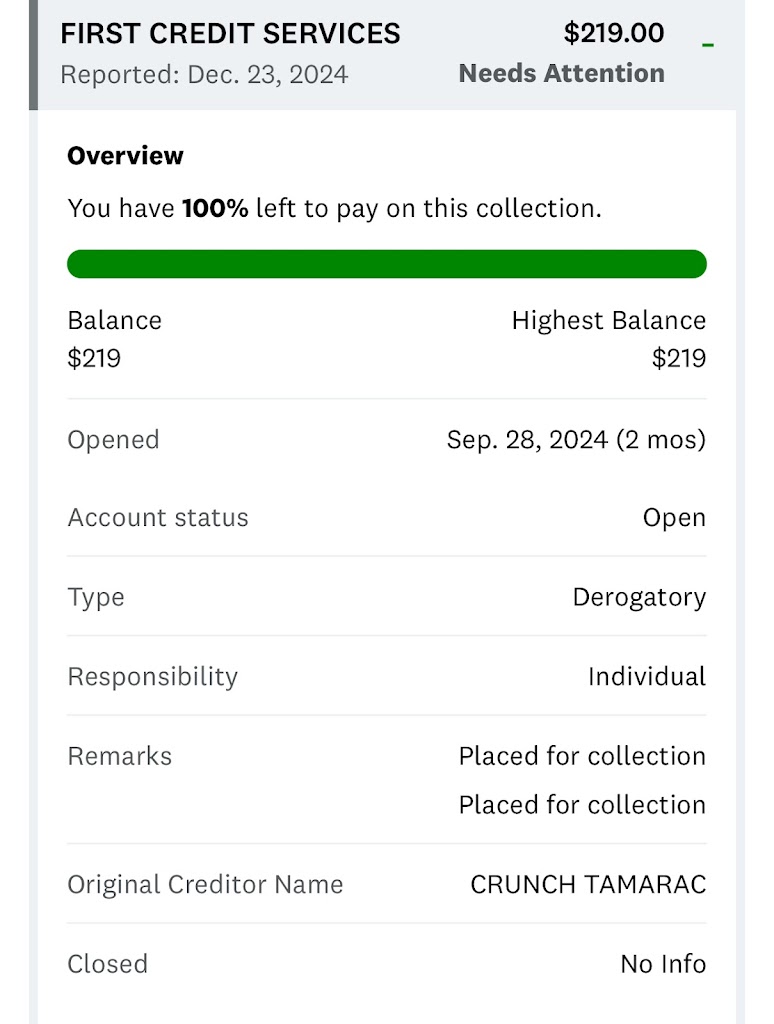Click the FIRST CREDIT SERVICES header title
Screen dimensions: 774x1024
coord(230,33)
